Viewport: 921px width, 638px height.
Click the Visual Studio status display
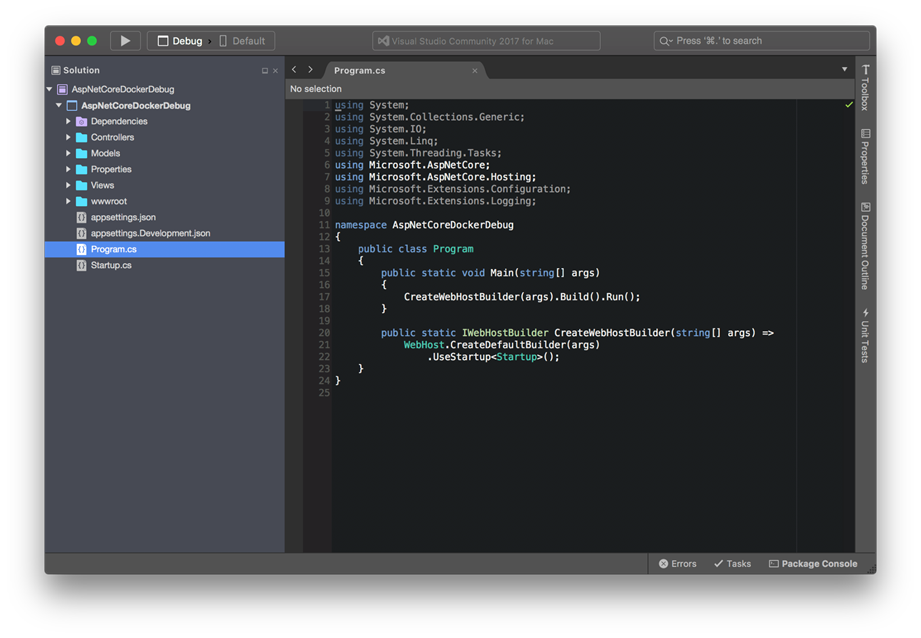coord(486,41)
